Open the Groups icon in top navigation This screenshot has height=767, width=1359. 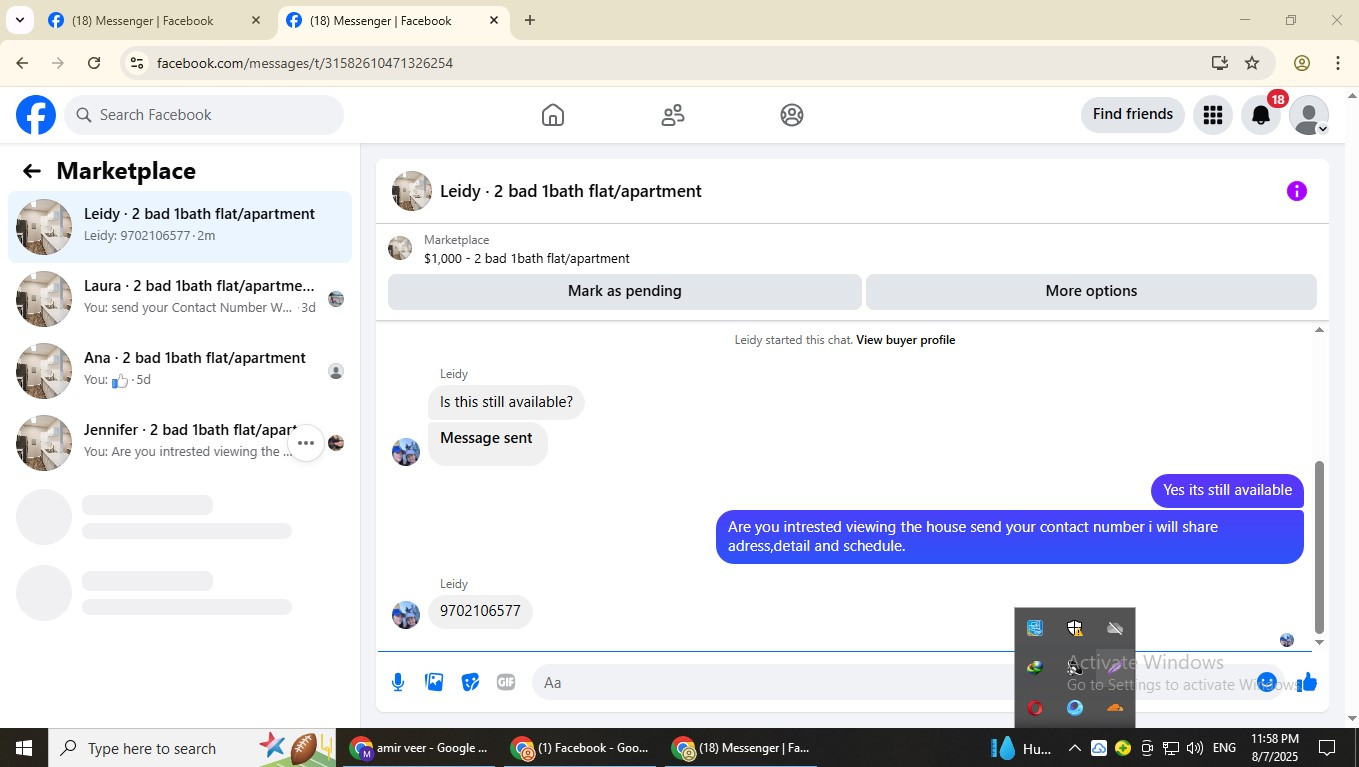point(792,115)
